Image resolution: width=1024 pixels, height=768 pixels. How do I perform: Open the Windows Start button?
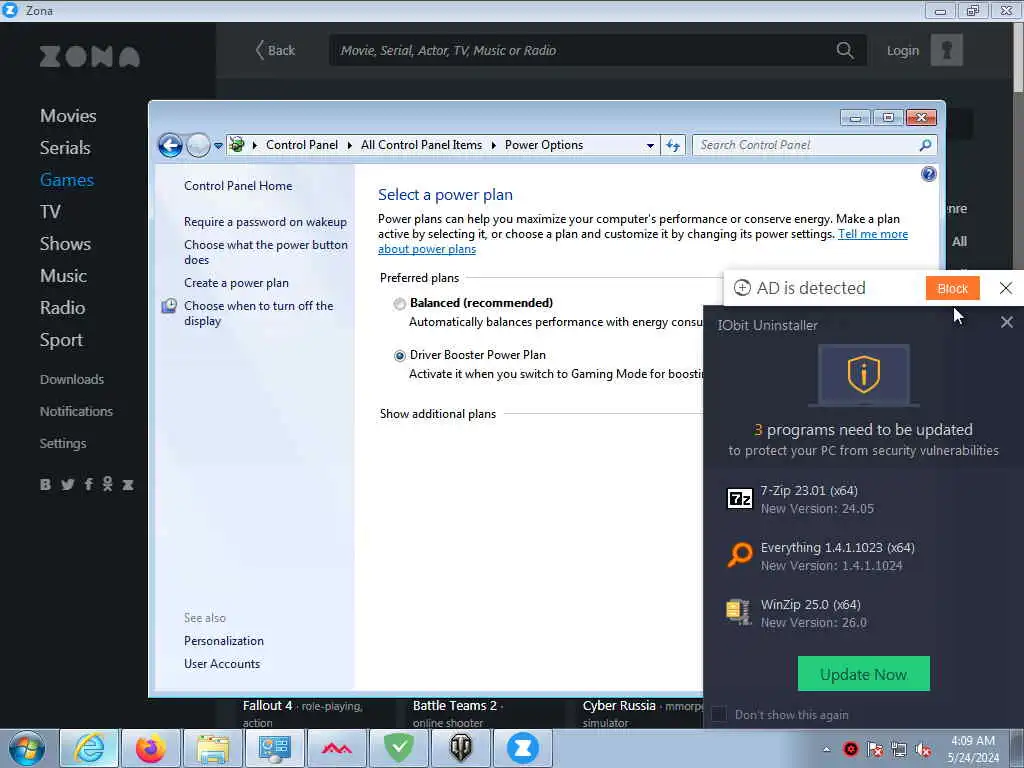pyautogui.click(x=27, y=748)
